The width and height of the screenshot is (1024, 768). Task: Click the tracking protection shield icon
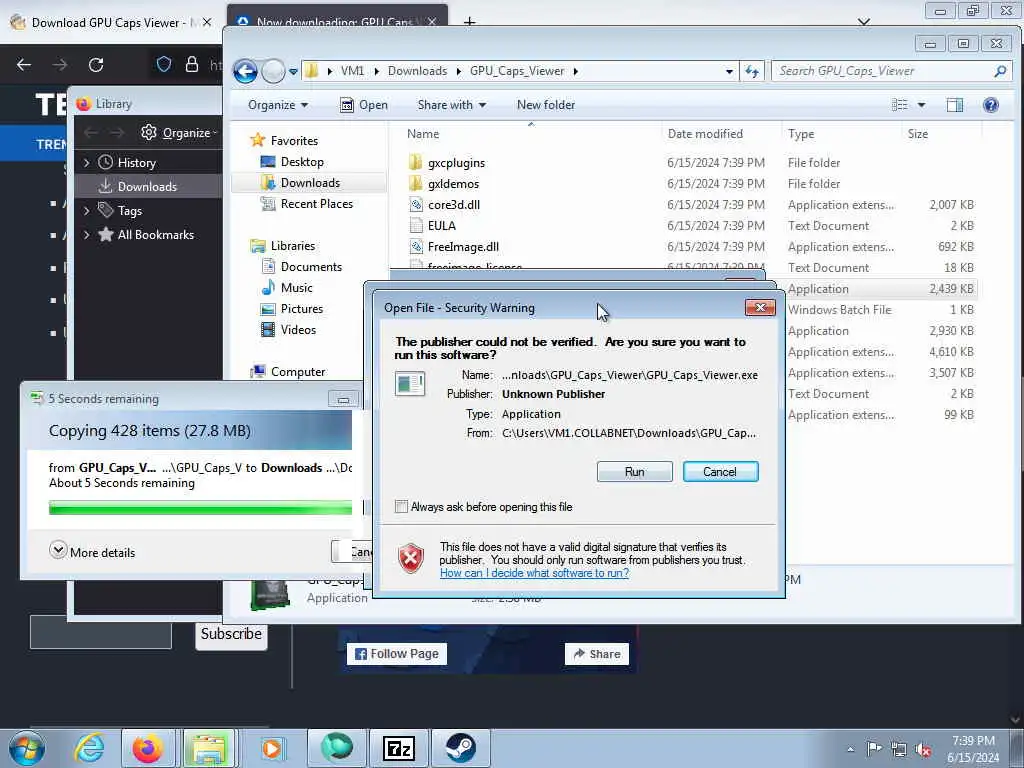[x=164, y=64]
